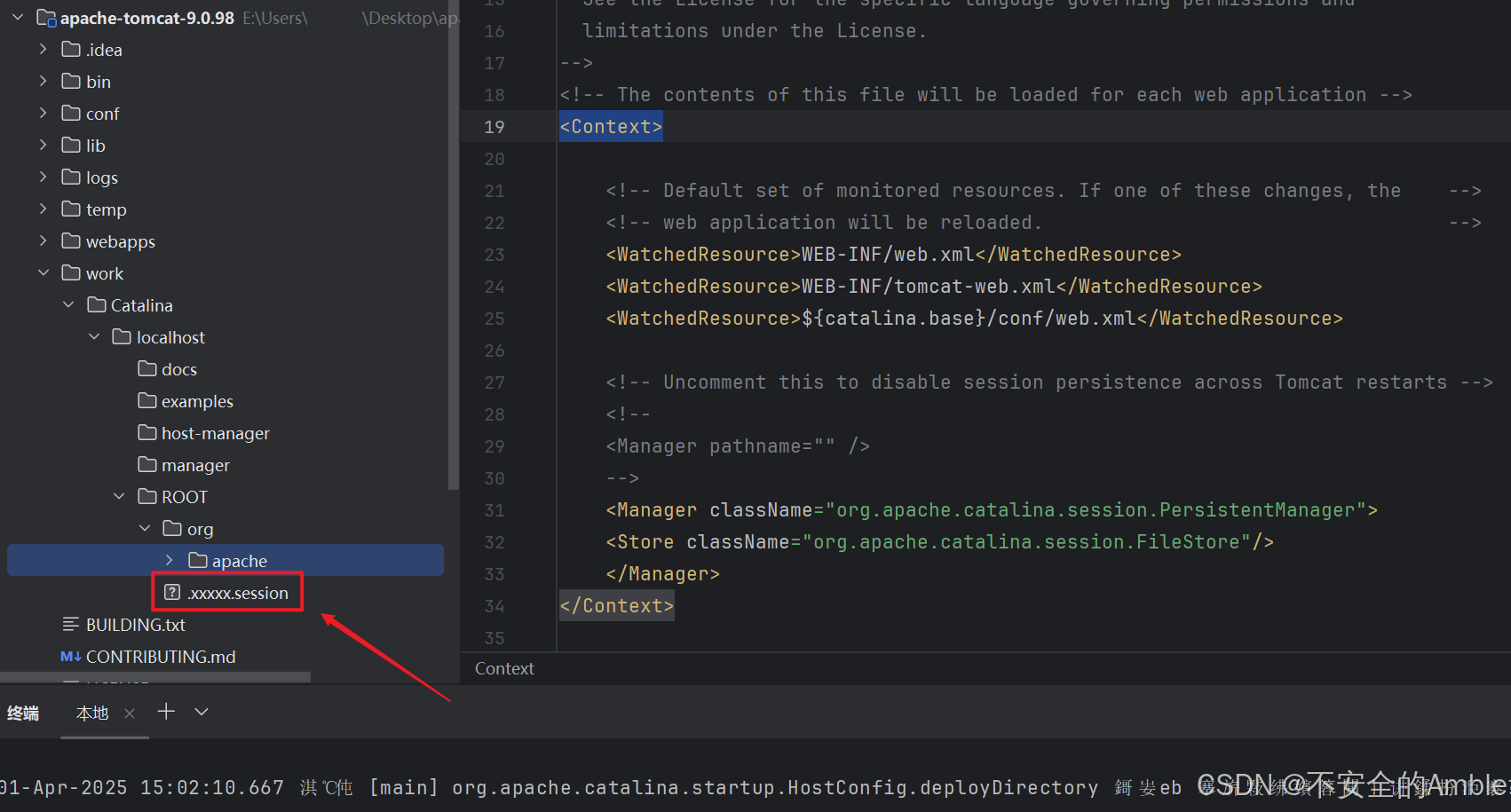Click the Catalina folder icon
Viewport: 1511px width, 812px height.
pyautogui.click(x=97, y=304)
